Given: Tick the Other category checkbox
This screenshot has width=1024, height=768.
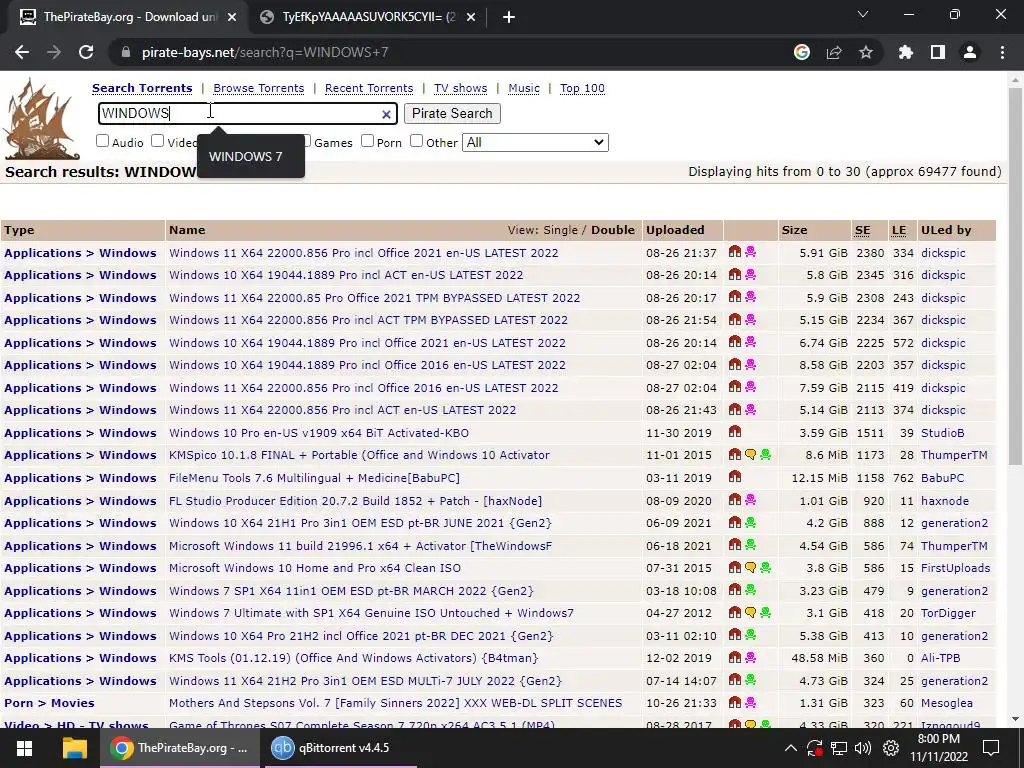Looking at the screenshot, I should [417, 141].
